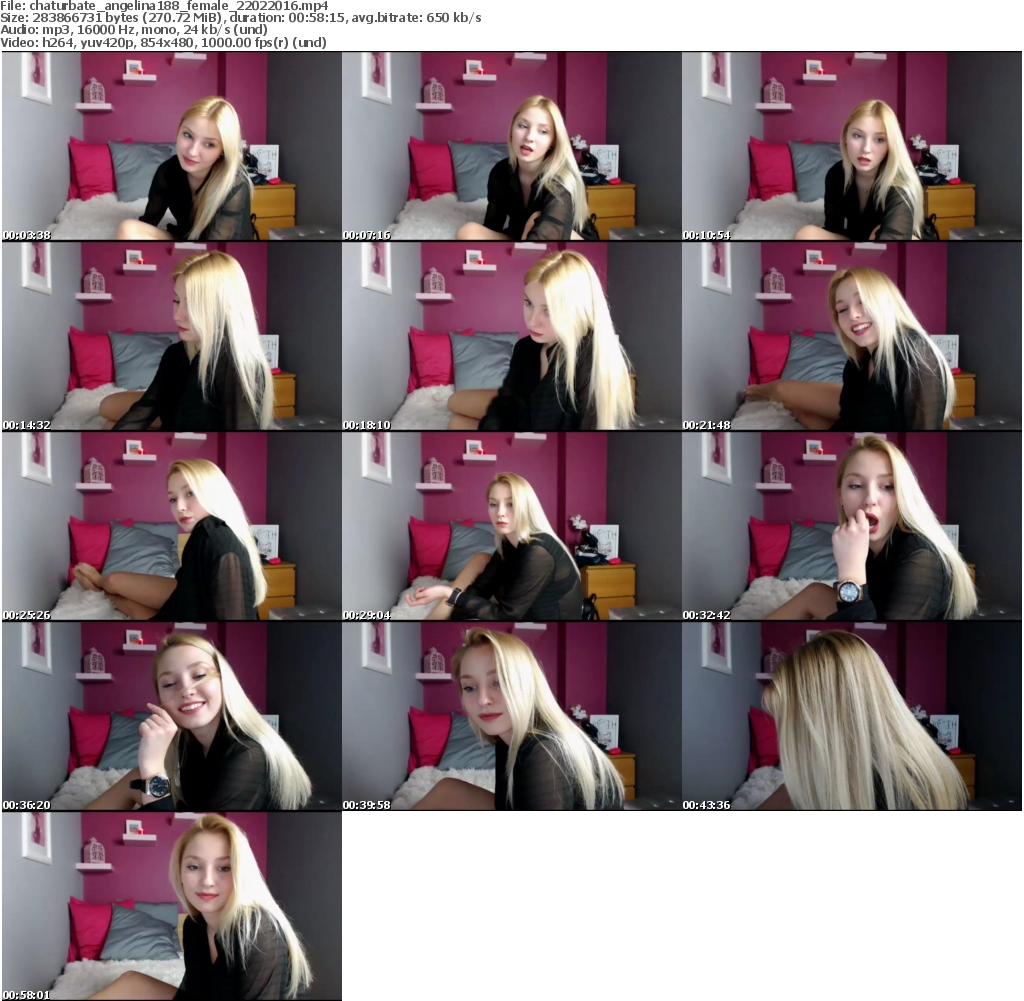Select the frame at 00:14:32
The width and height of the screenshot is (1024, 1001).
172,336
